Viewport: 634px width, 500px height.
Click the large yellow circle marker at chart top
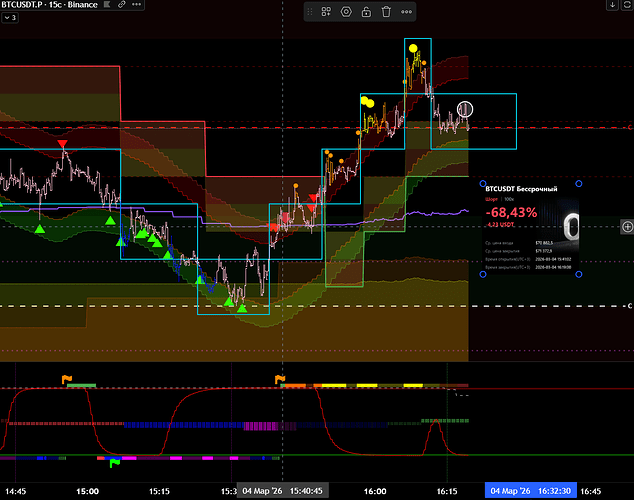(412, 47)
